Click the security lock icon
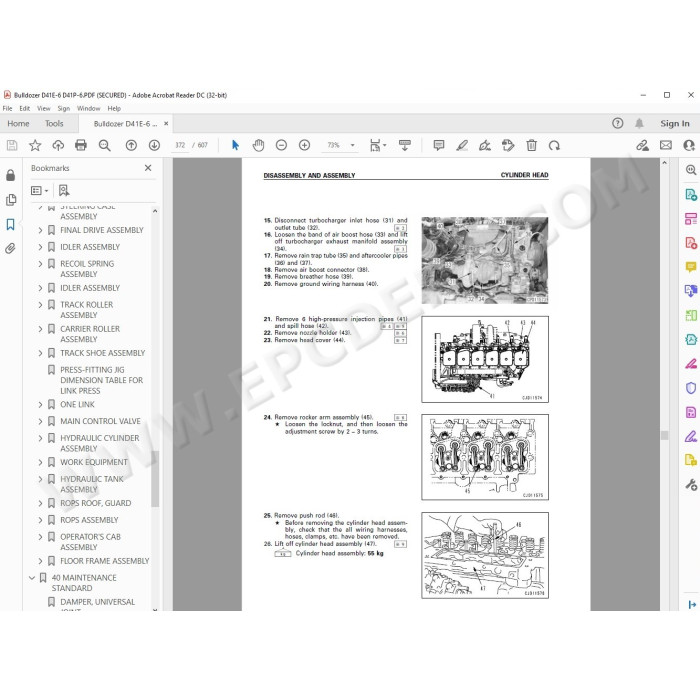This screenshot has height=700, width=700. [11, 175]
